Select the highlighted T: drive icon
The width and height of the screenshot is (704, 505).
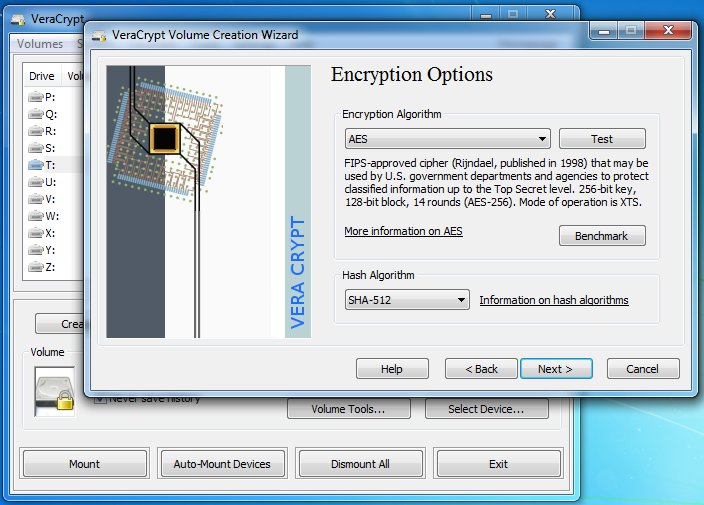point(35,165)
